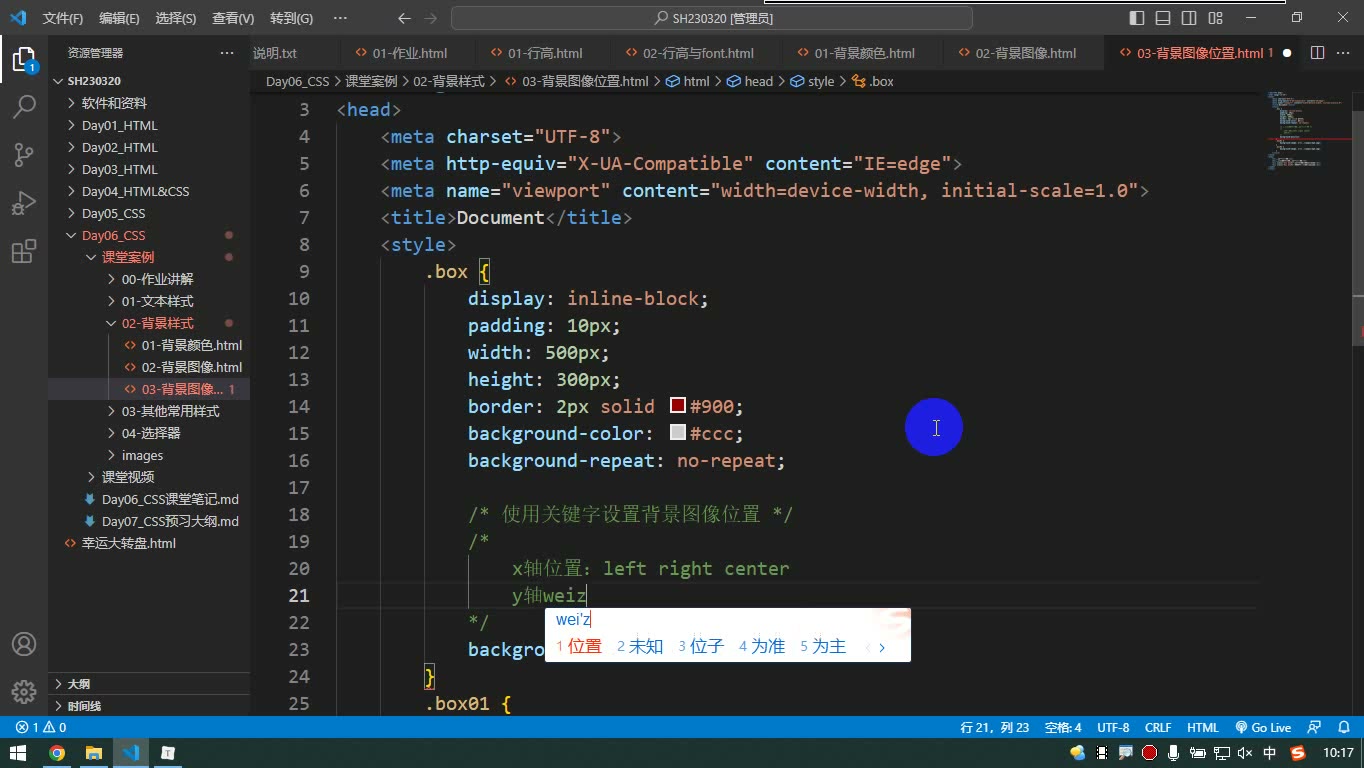Open Day06_CSS课堂笔记.md file
Image resolution: width=1364 pixels, height=768 pixels.
170,499
